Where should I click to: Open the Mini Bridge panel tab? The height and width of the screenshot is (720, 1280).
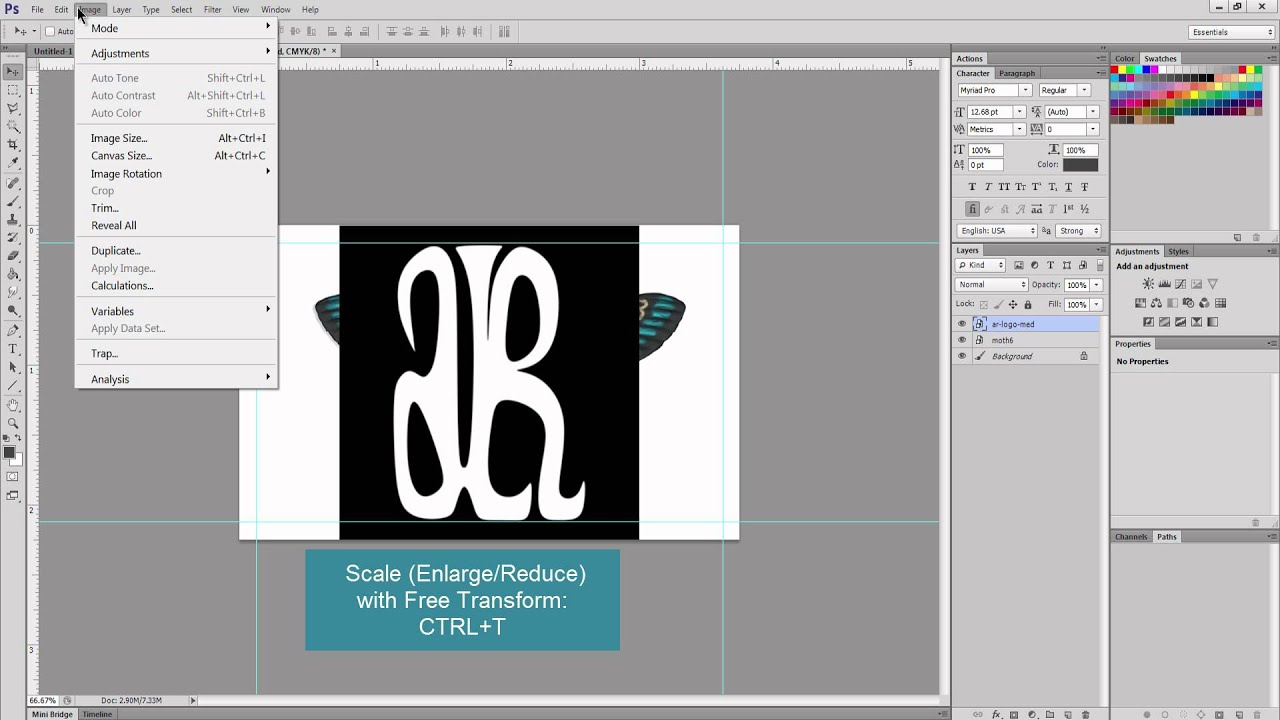52,714
